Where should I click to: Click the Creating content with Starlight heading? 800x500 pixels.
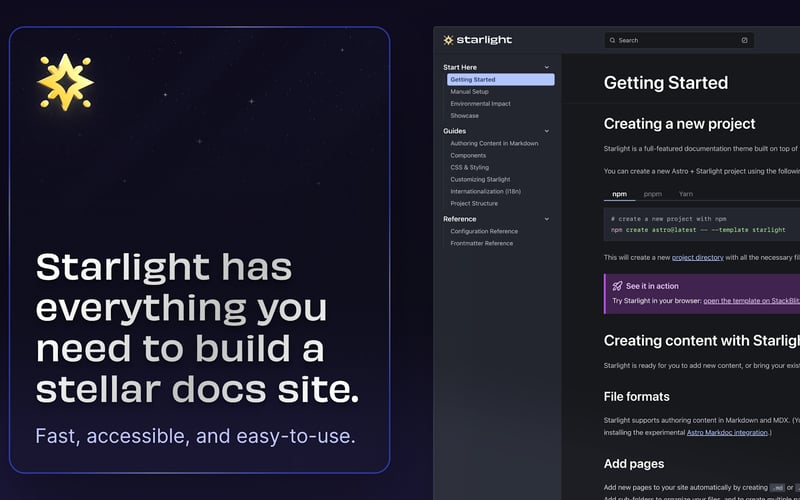702,341
